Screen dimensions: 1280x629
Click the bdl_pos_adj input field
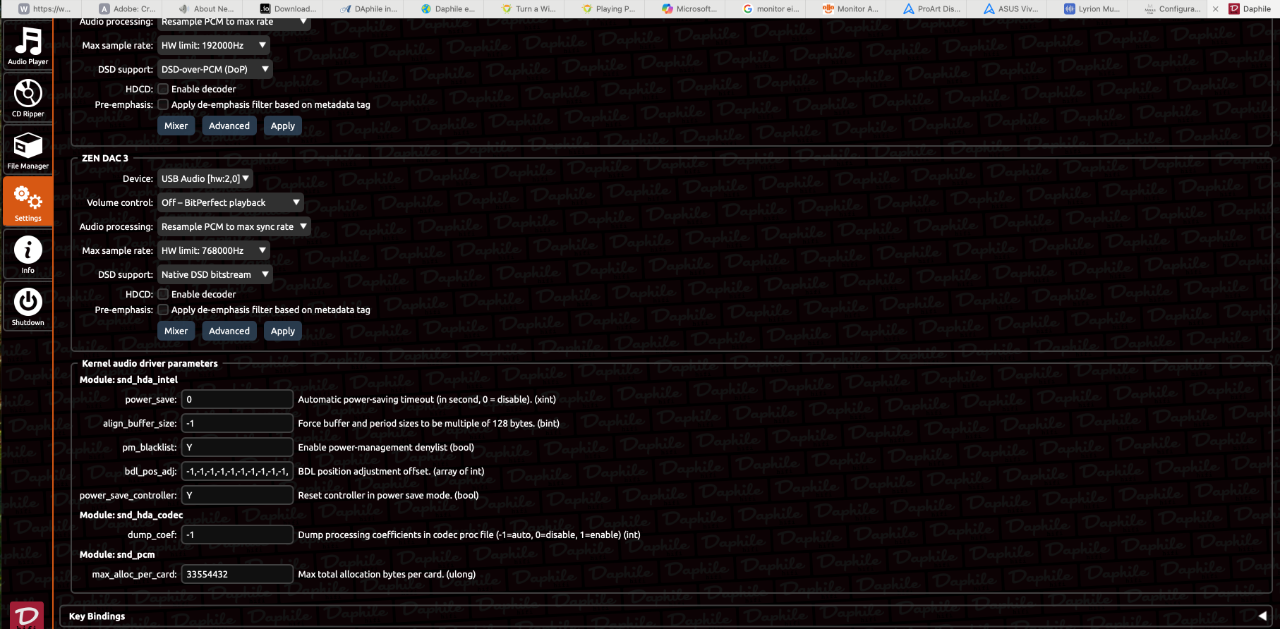click(x=237, y=471)
